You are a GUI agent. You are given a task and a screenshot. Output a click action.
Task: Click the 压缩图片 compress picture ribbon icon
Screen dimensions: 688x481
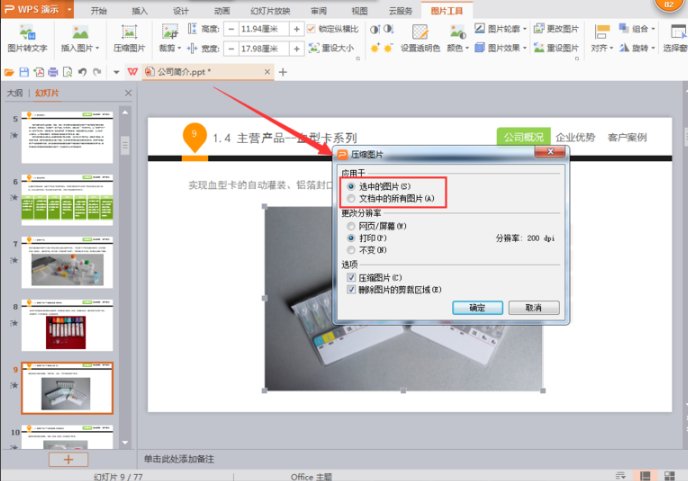click(129, 32)
